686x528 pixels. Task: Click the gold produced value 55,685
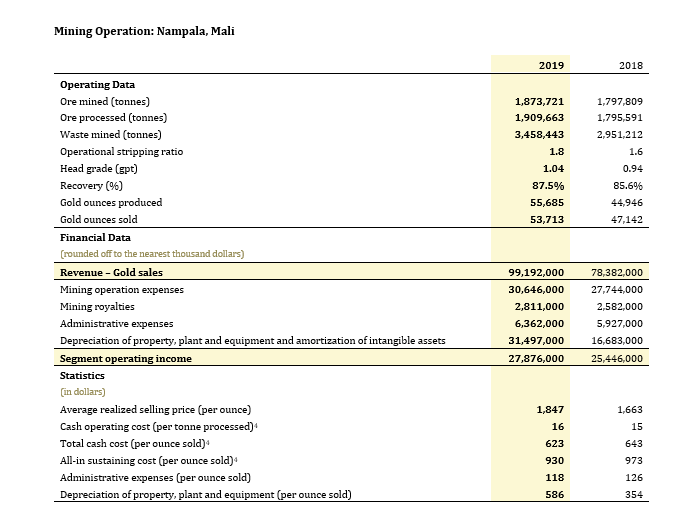point(547,203)
